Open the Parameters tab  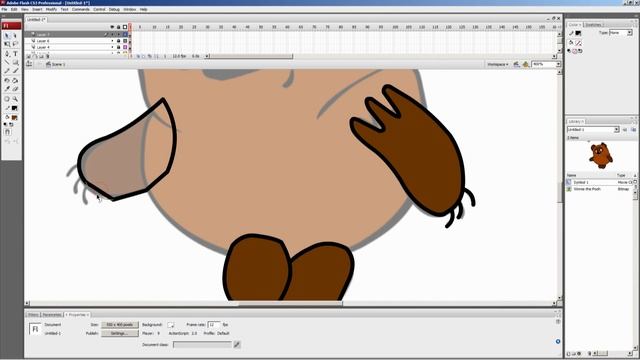(x=52, y=315)
